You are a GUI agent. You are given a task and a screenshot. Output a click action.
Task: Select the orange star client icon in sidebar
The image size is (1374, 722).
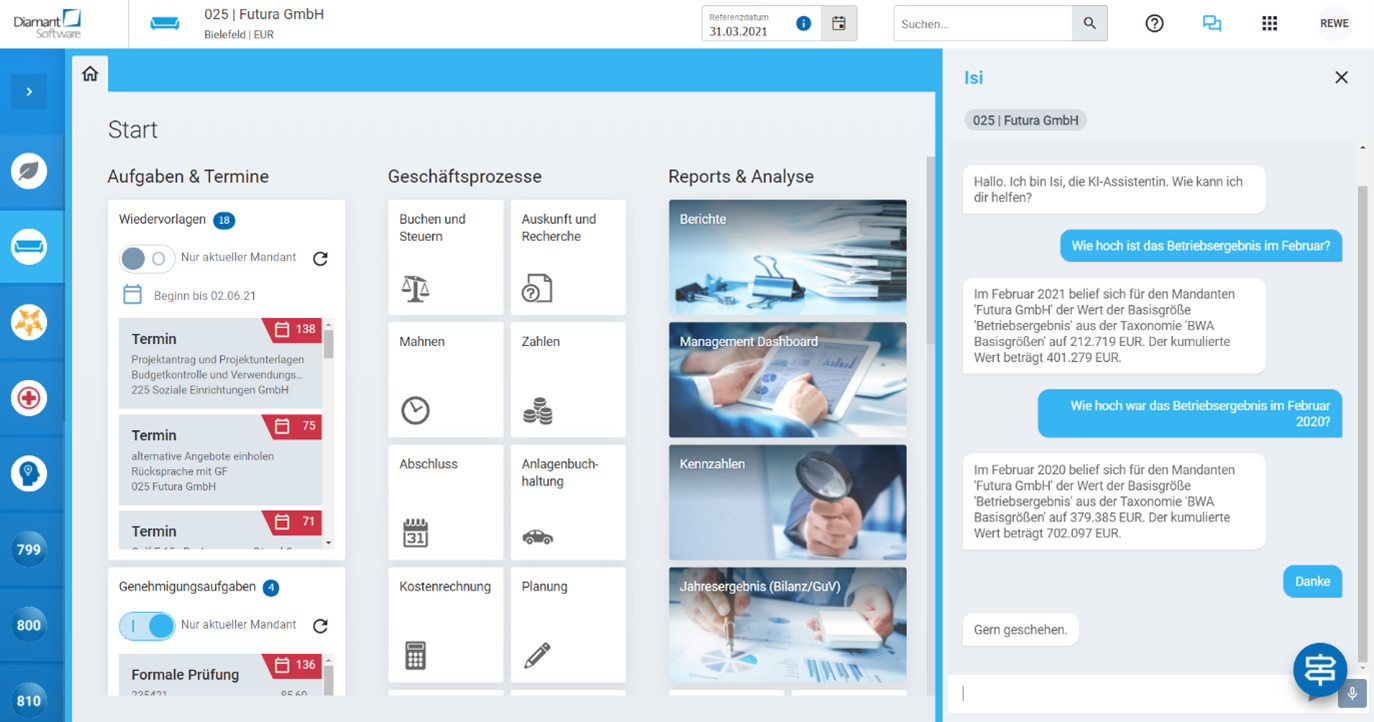pyautogui.click(x=29, y=322)
